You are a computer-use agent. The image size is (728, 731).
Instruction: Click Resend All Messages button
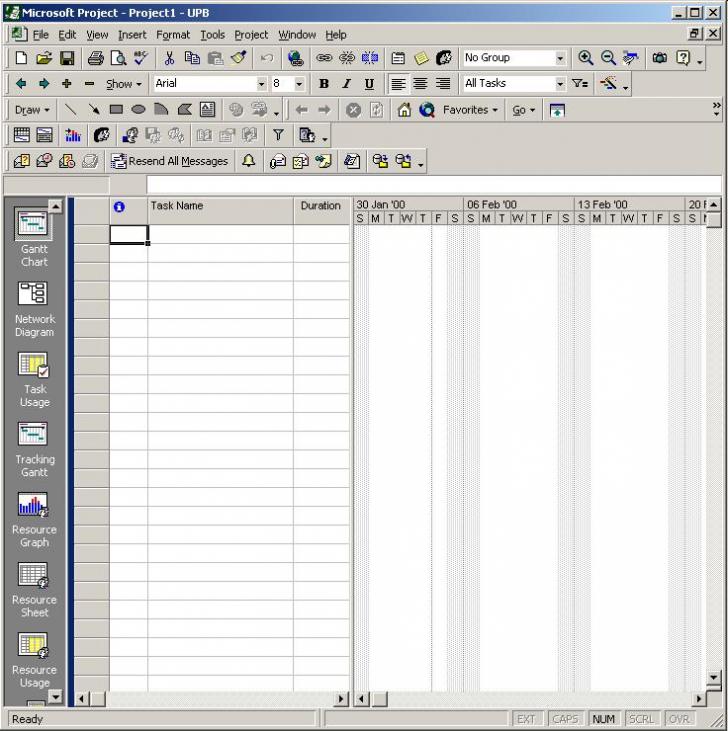[x=170, y=161]
